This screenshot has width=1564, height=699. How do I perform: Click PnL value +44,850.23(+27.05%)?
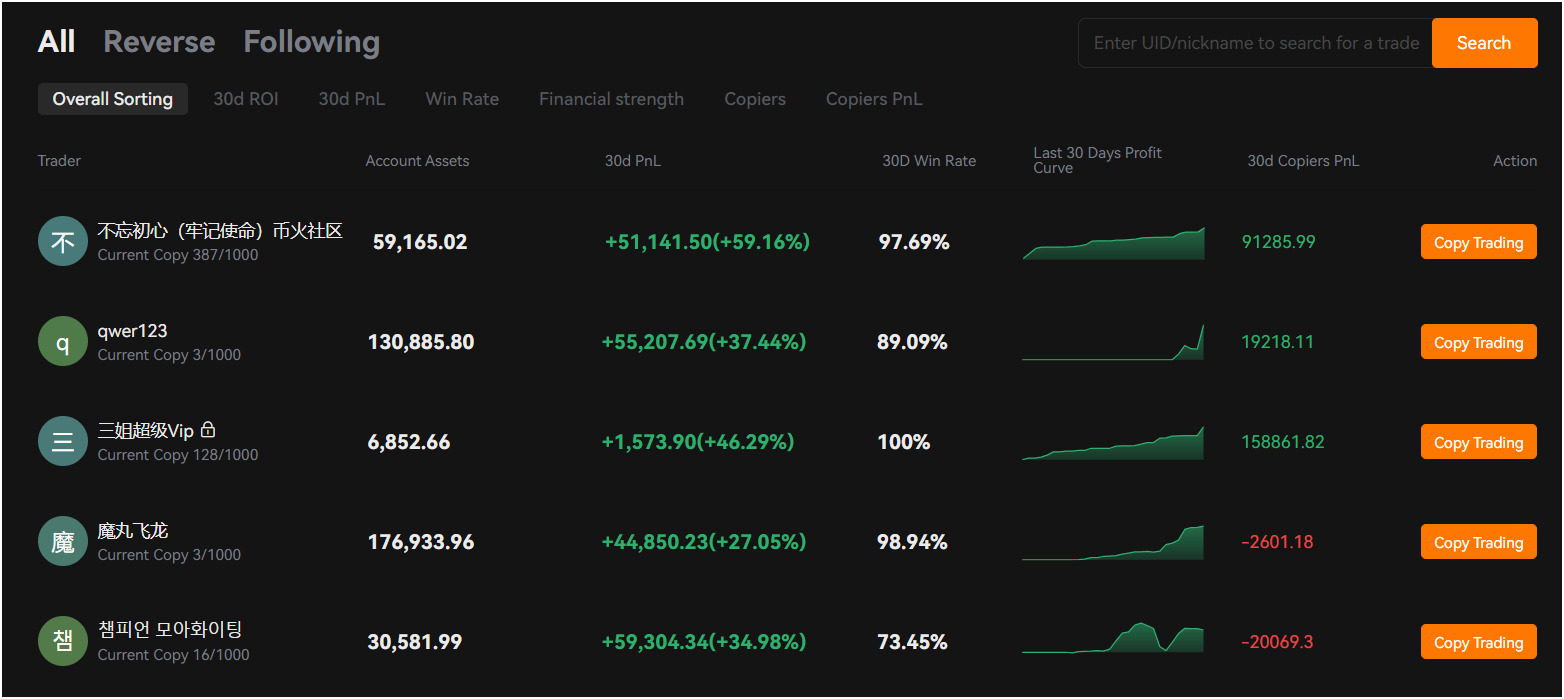[704, 542]
